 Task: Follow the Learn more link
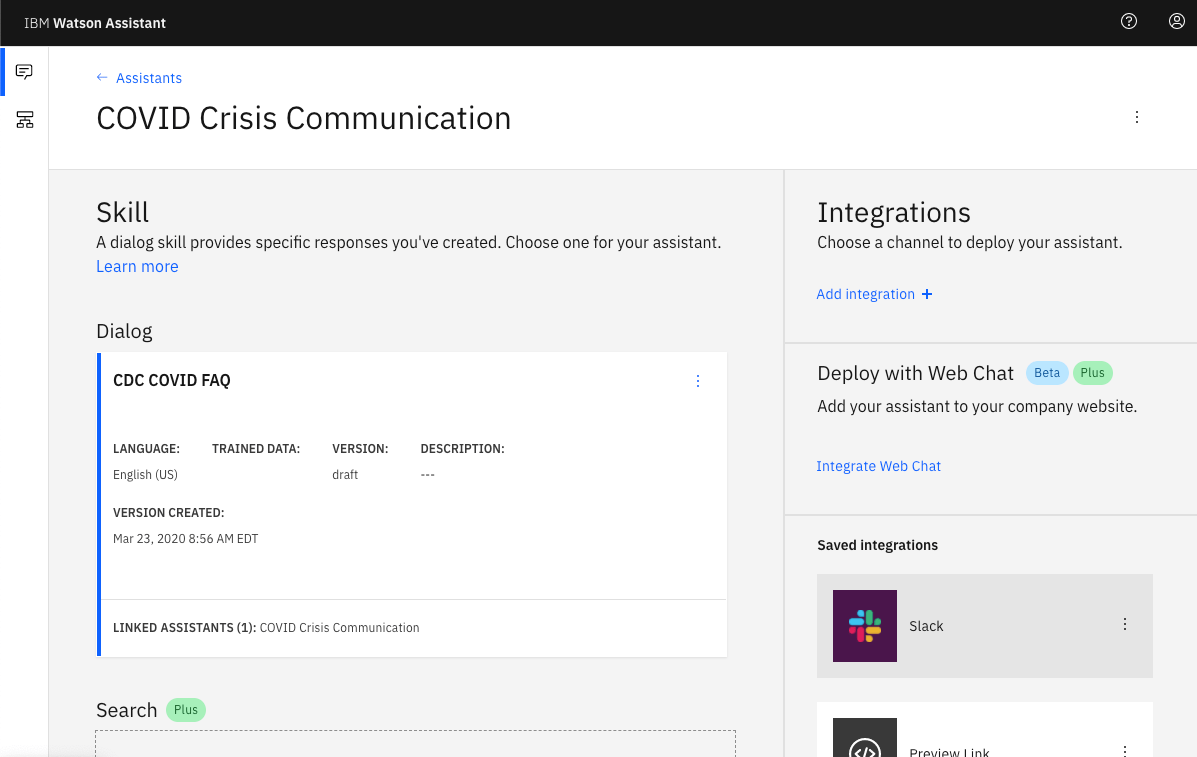[137, 266]
